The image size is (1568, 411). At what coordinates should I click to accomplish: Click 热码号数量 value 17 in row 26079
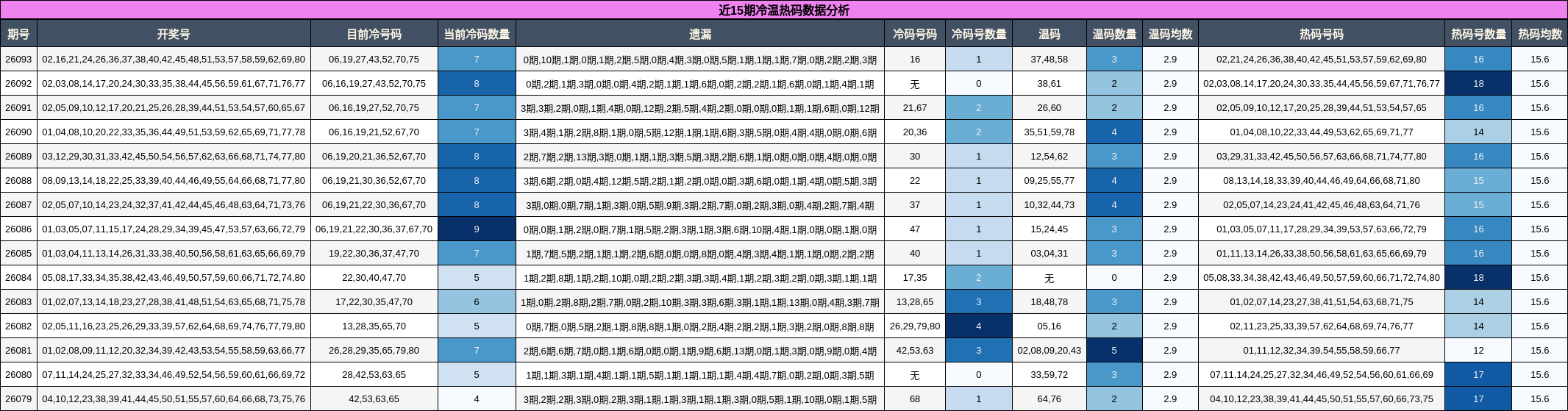tap(1478, 399)
